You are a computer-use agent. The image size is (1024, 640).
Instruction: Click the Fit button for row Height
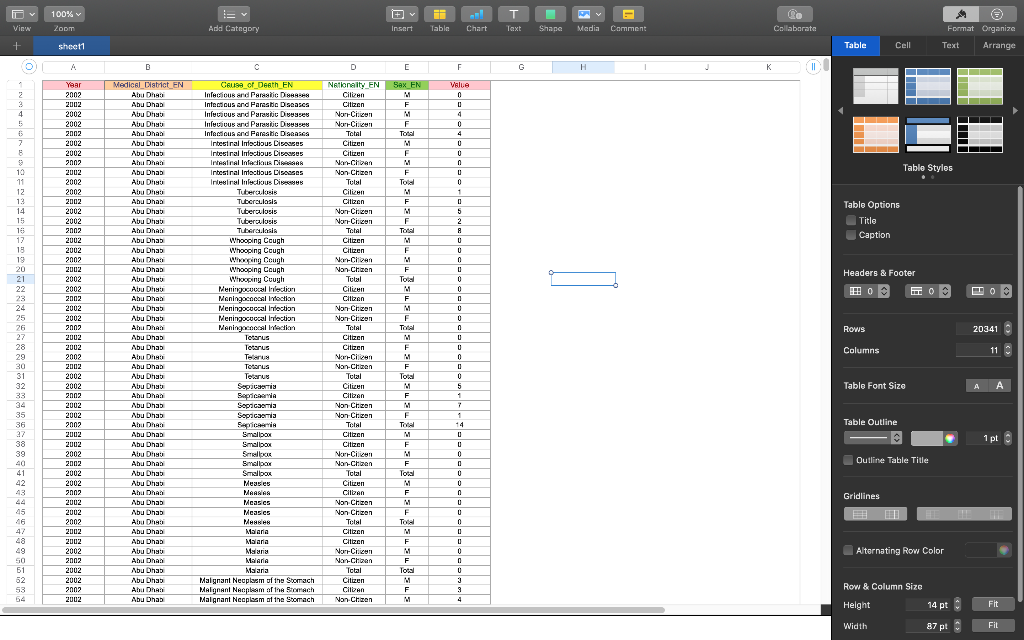pyautogui.click(x=992, y=604)
